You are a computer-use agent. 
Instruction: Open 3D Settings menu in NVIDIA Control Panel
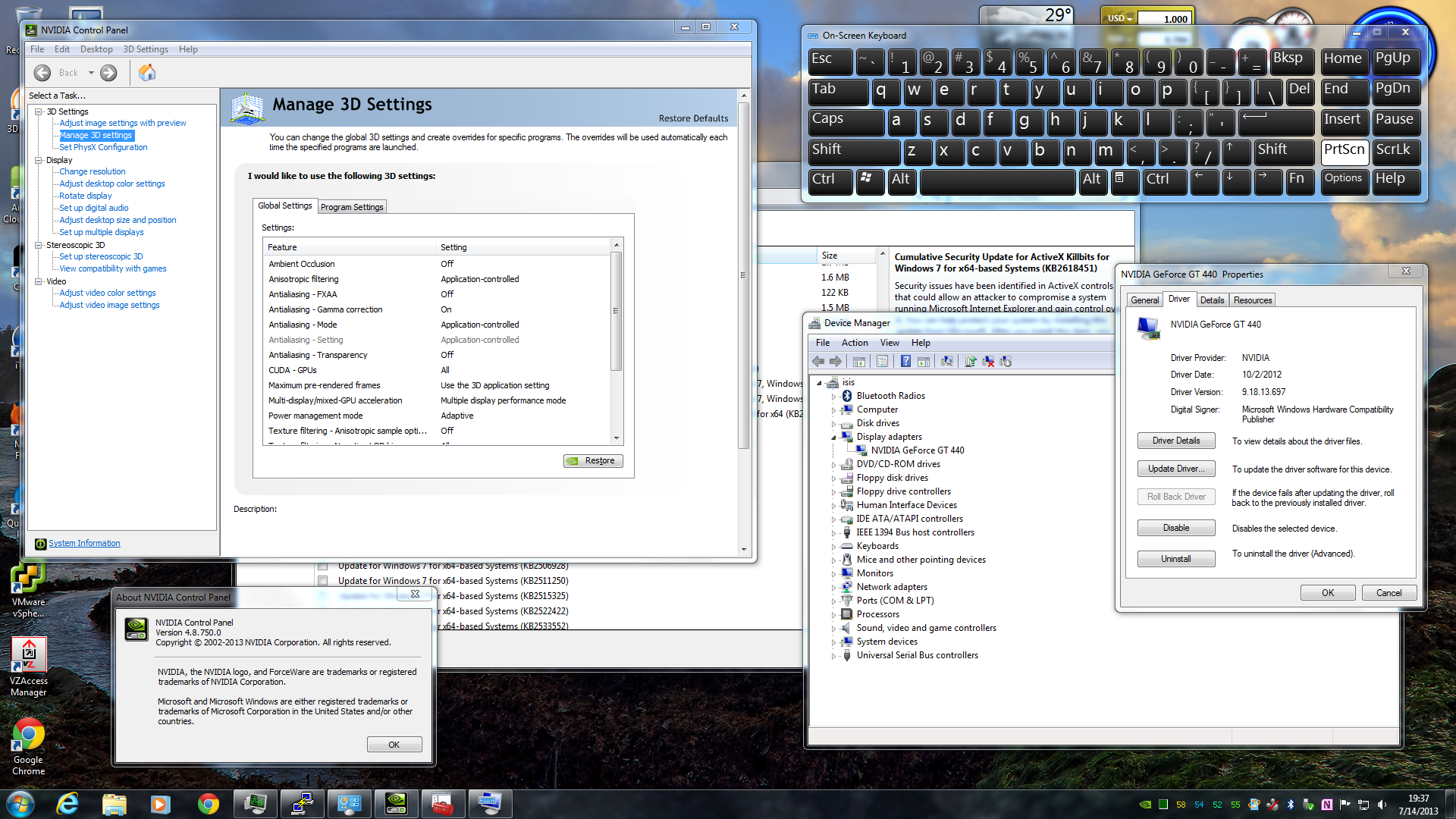[x=146, y=49]
